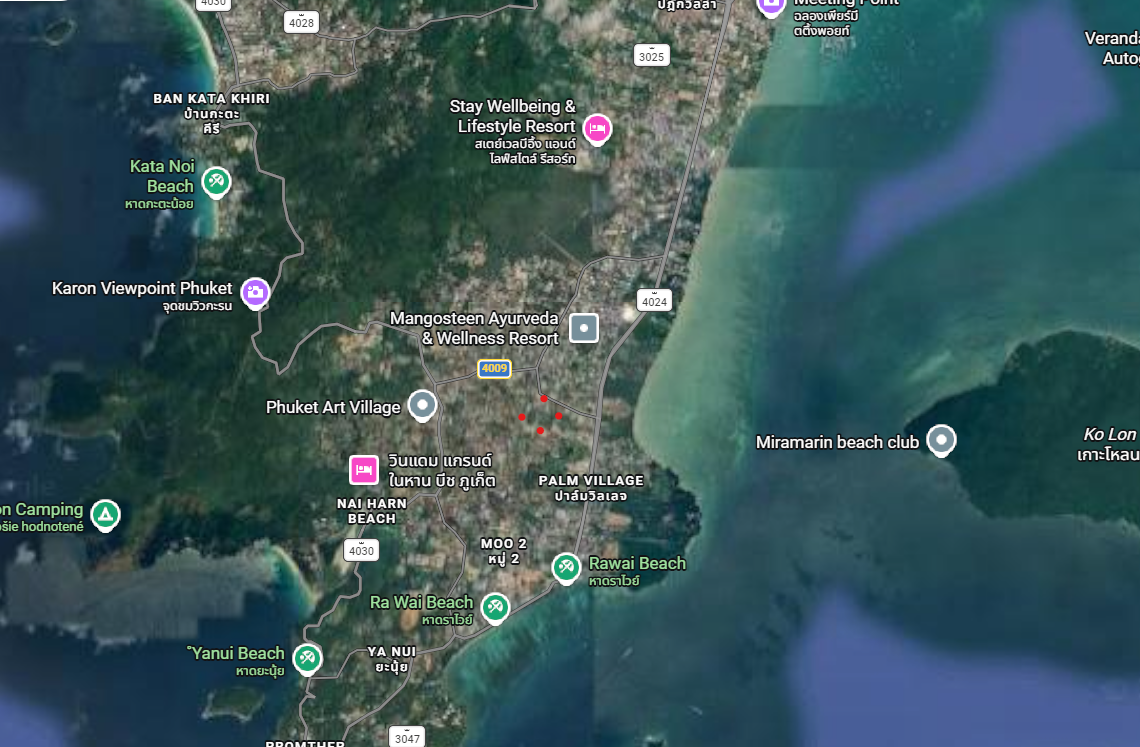The width and height of the screenshot is (1140, 747).
Task: Click the 4024 road number badge
Action: [x=654, y=300]
